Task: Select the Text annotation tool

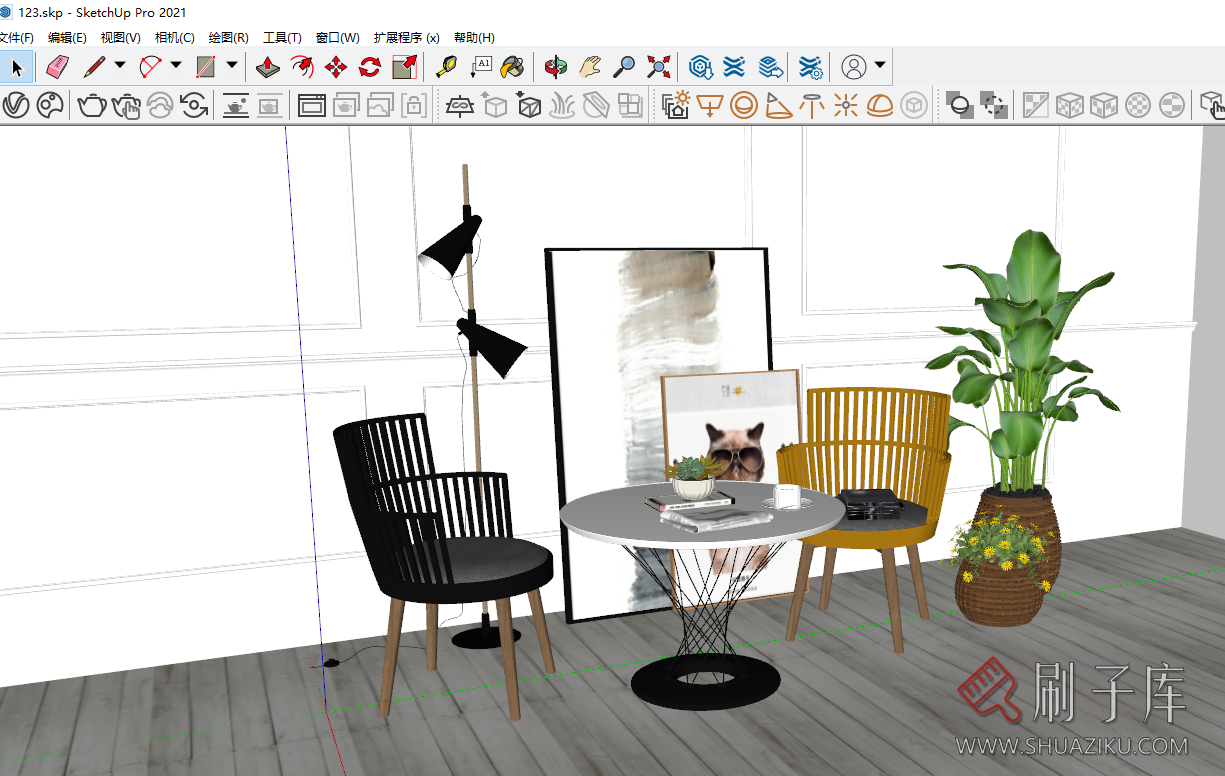Action: tap(481, 66)
